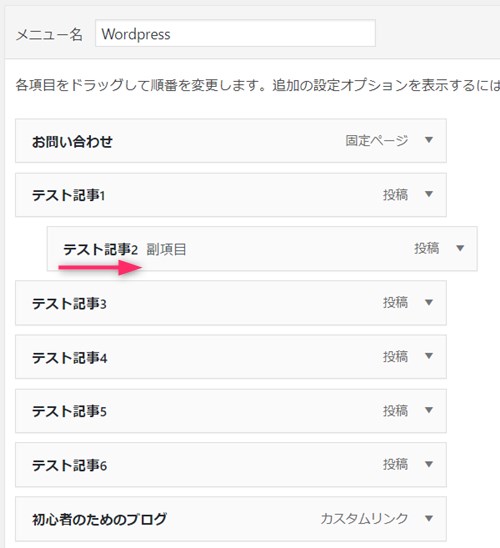
Task: Expand the お問い合わせ menu item arrow
Action: (429, 140)
